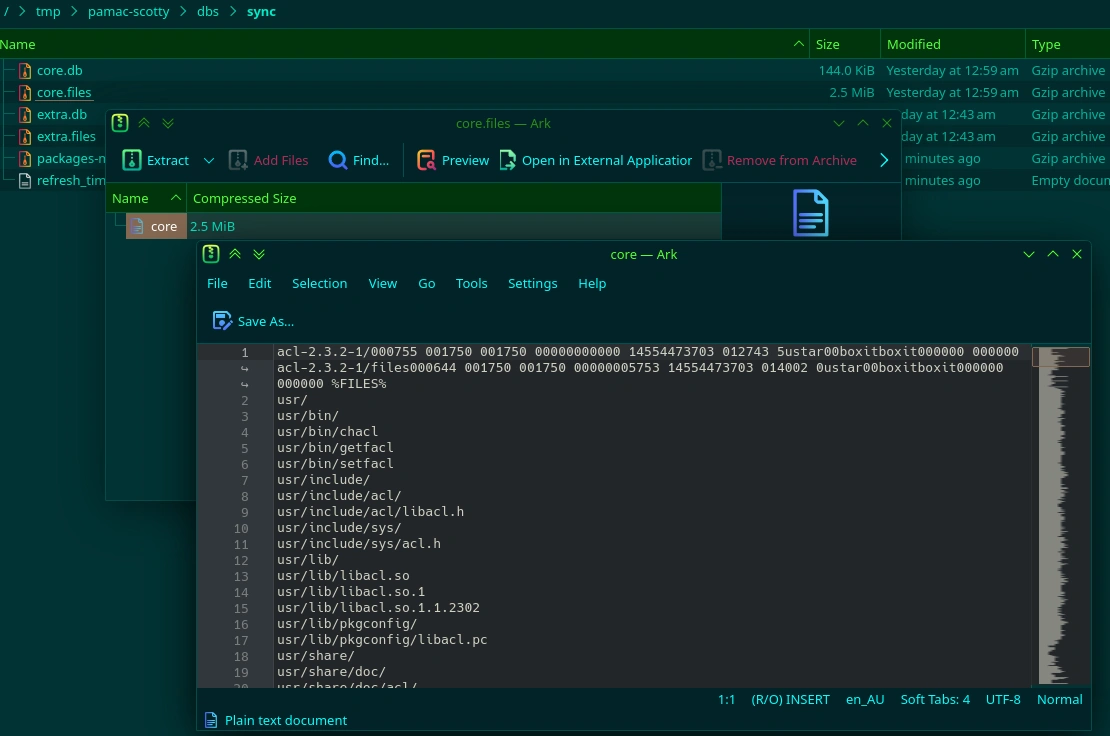Screen dimensions: 1110x736
Task: Click the extra.files archive file icon
Action: [x=25, y=137]
